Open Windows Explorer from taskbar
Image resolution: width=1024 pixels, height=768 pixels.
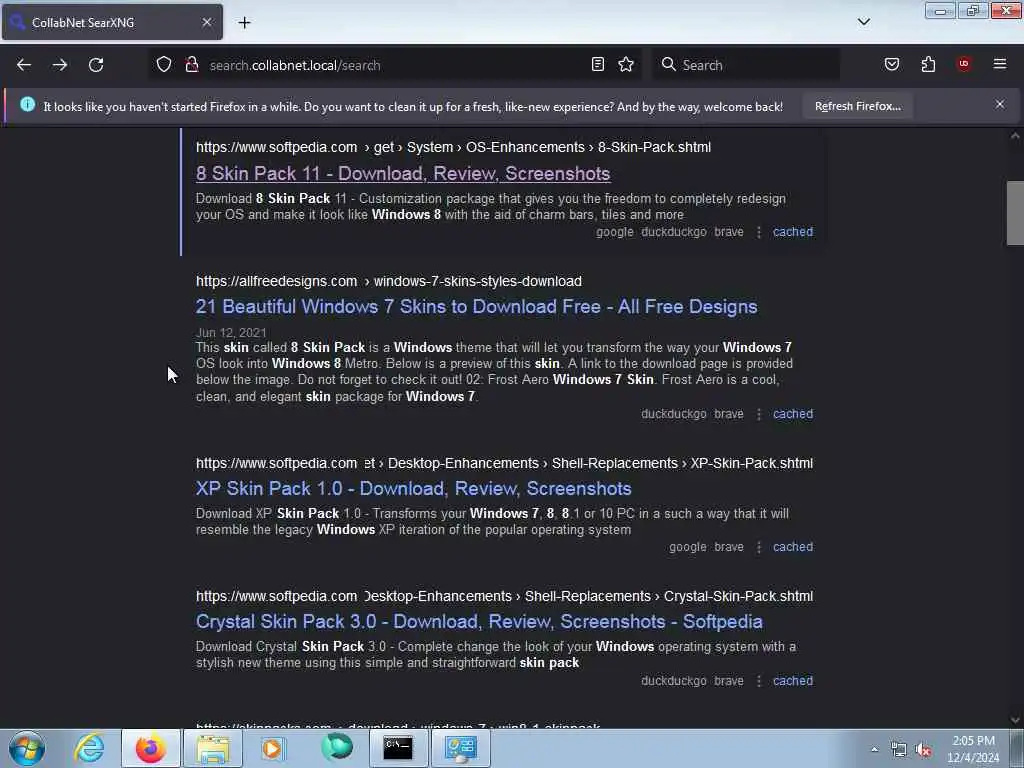click(213, 748)
